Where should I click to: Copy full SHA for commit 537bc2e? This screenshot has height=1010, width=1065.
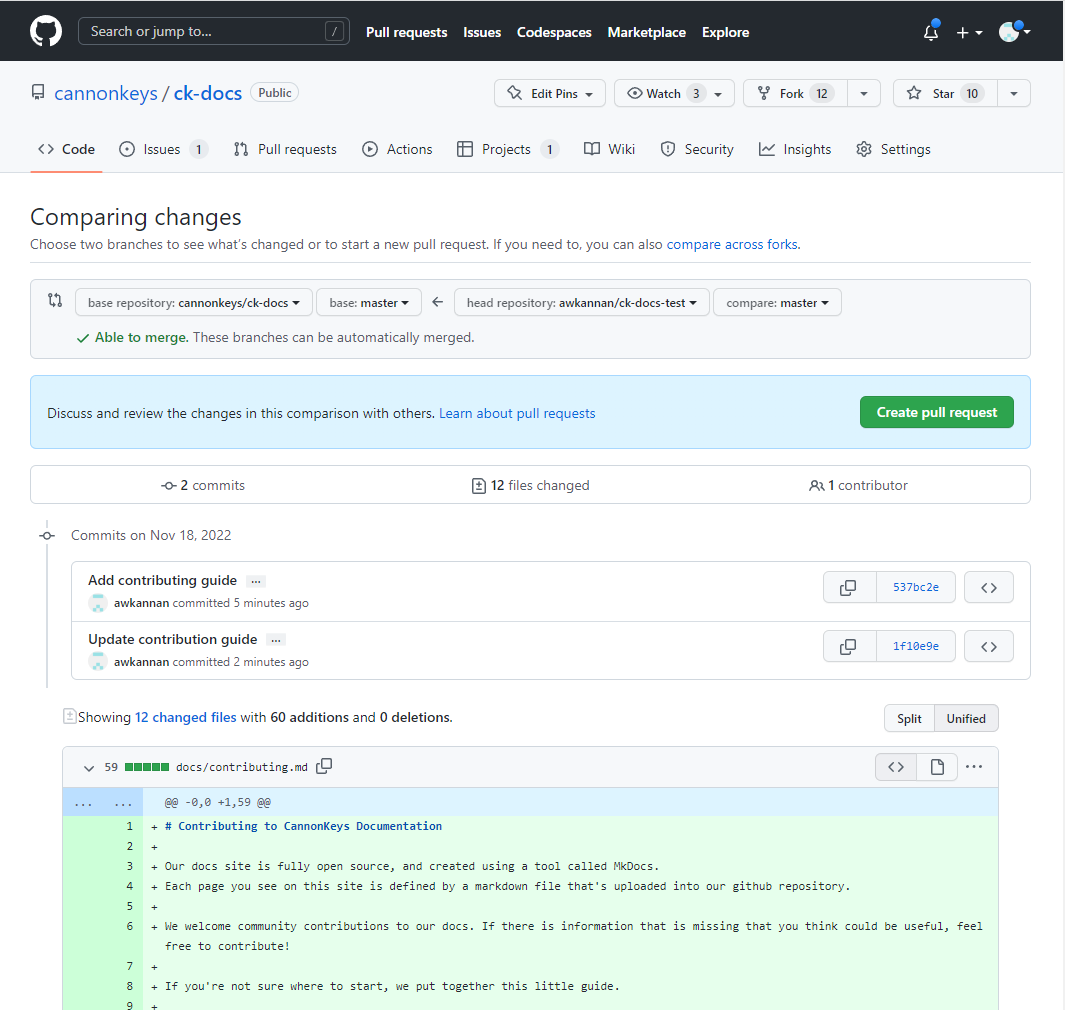point(848,588)
